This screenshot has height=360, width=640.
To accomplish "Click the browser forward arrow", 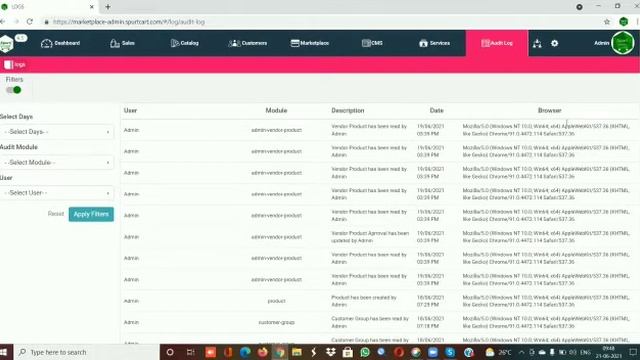I will pos(16,22).
